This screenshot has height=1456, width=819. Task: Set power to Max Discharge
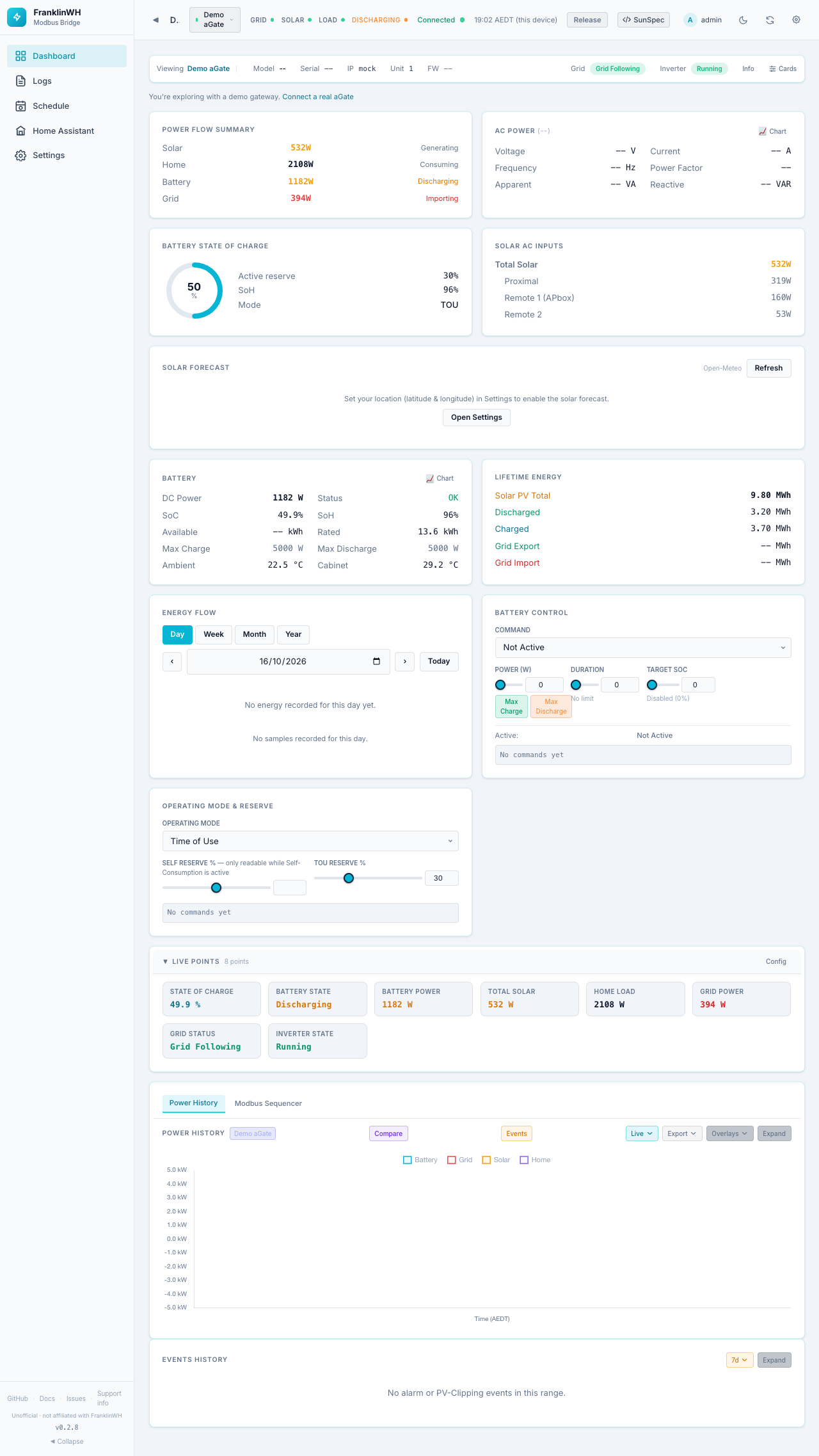551,707
